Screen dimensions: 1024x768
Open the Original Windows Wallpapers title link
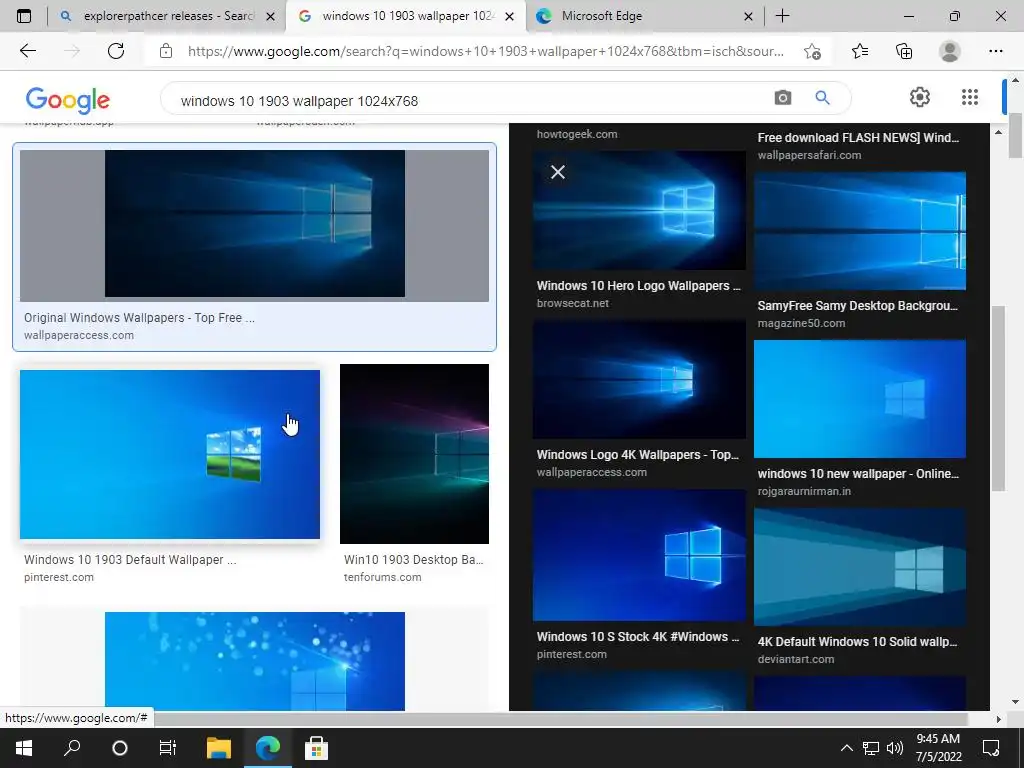click(x=139, y=317)
